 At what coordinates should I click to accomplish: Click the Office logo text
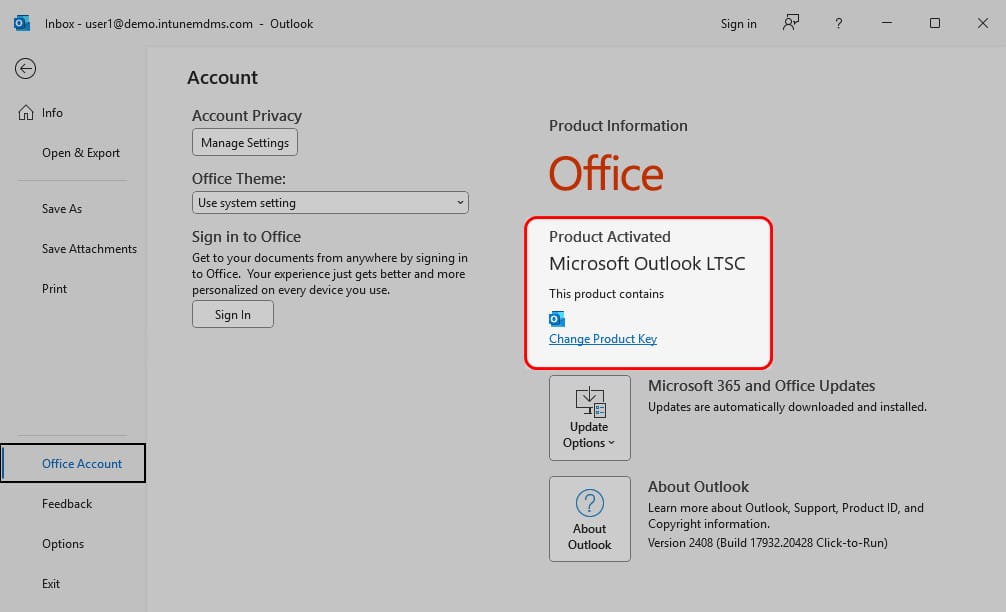tap(606, 174)
